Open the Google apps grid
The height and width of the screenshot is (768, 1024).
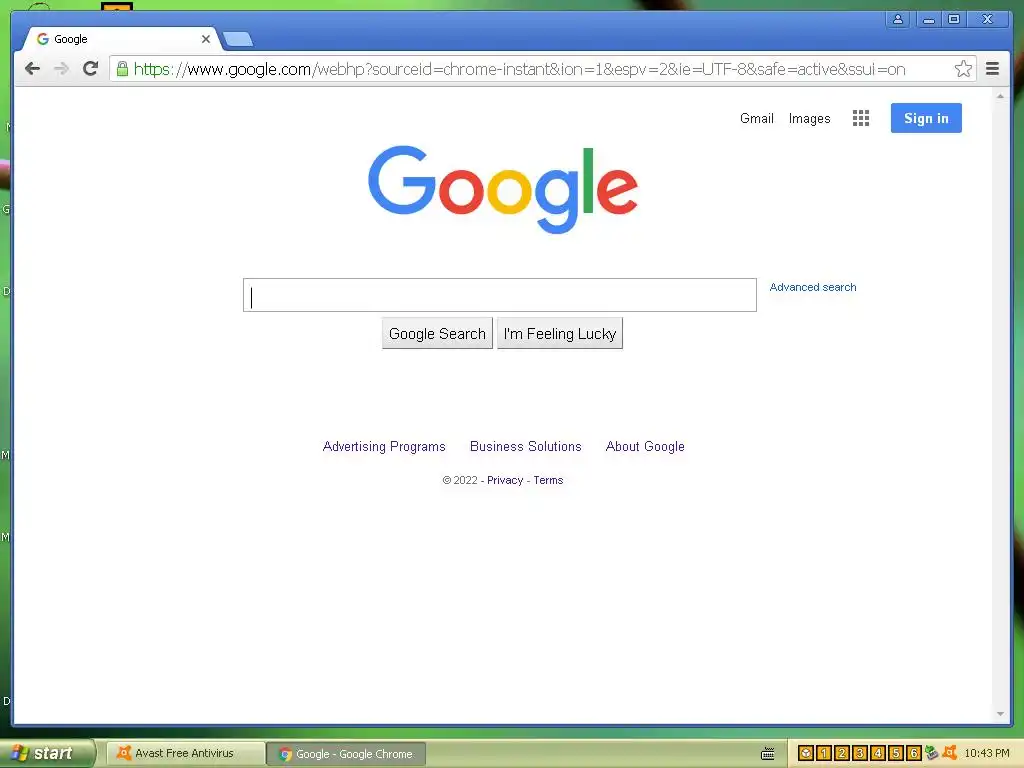[x=861, y=118]
